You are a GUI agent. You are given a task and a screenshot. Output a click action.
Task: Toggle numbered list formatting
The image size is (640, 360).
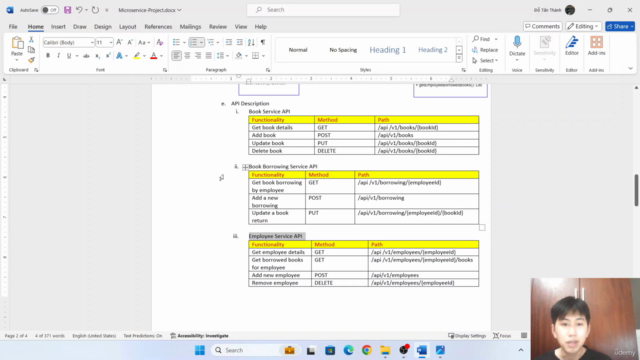(x=193, y=42)
